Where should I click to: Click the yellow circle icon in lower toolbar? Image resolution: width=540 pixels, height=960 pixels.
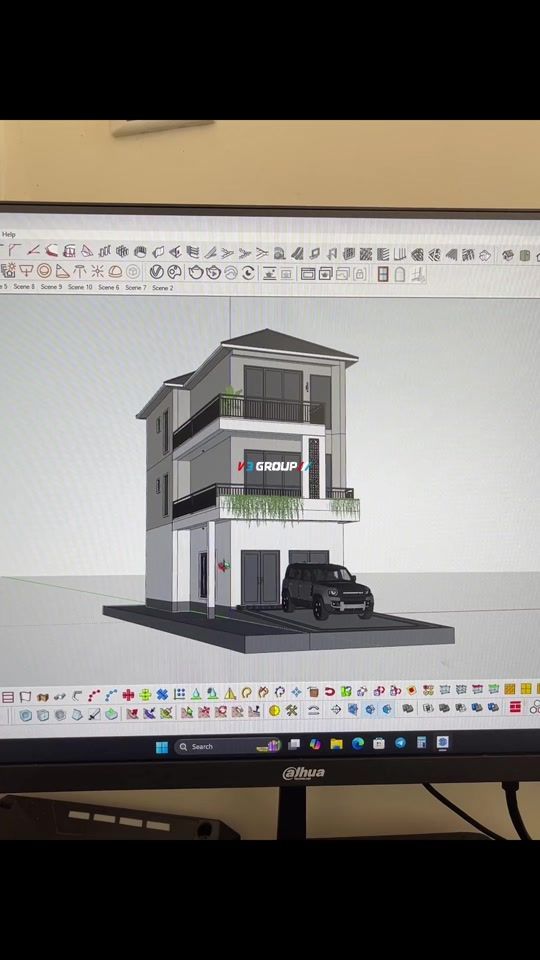pos(274,711)
